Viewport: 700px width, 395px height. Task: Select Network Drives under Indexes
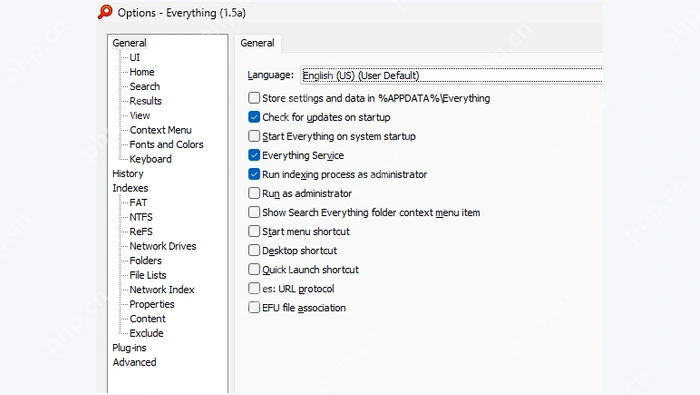point(162,246)
